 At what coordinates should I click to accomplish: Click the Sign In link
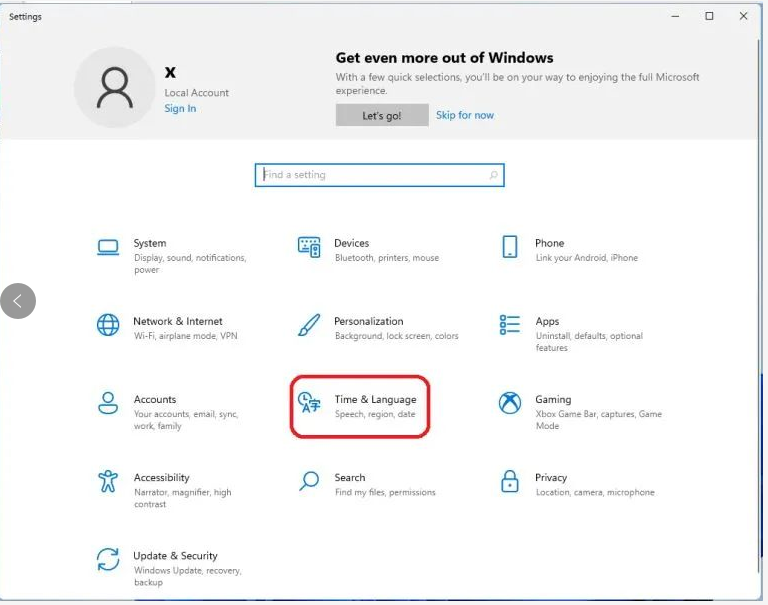(180, 108)
